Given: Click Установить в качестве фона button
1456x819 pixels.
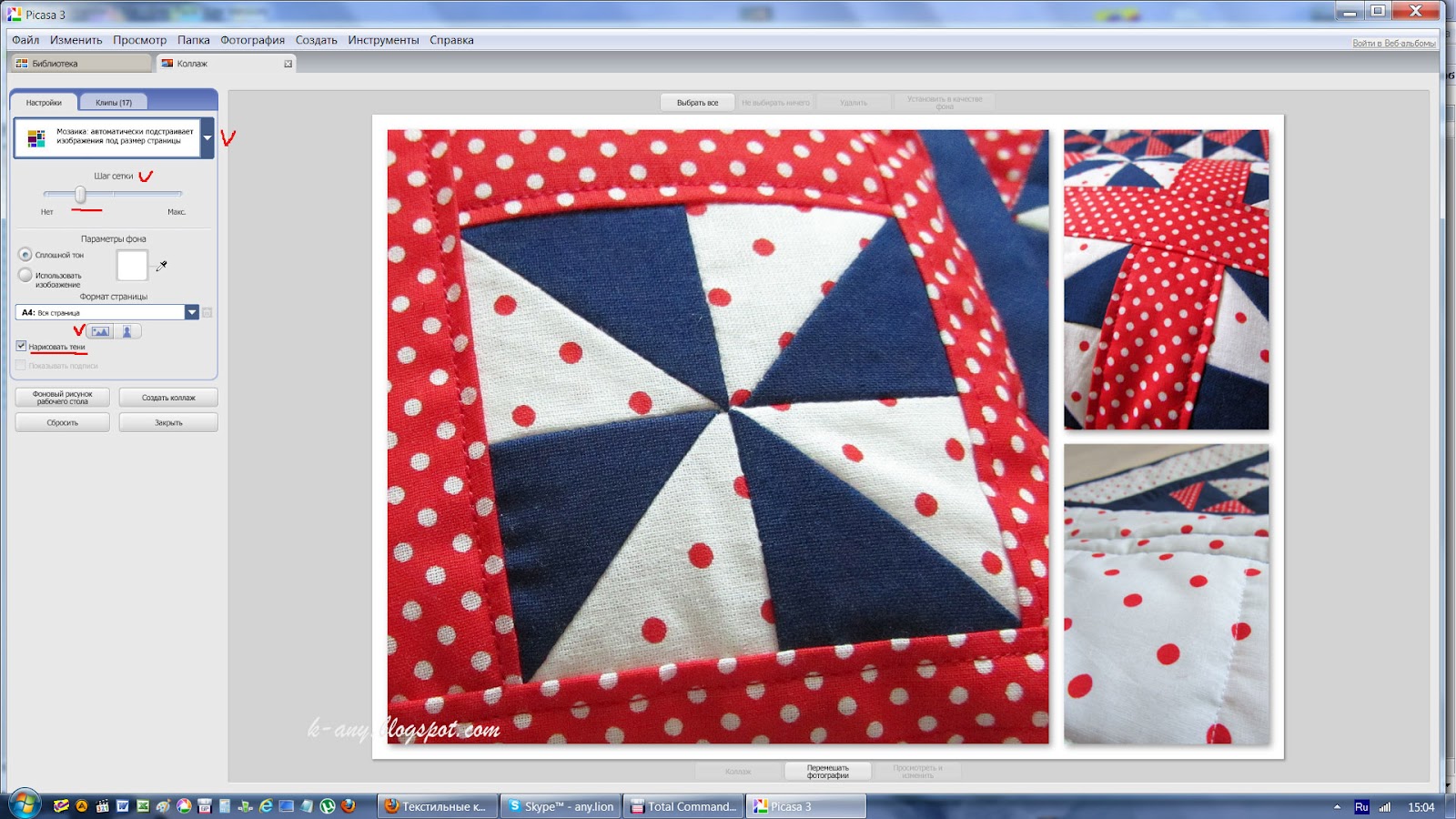Looking at the screenshot, I should 945,103.
